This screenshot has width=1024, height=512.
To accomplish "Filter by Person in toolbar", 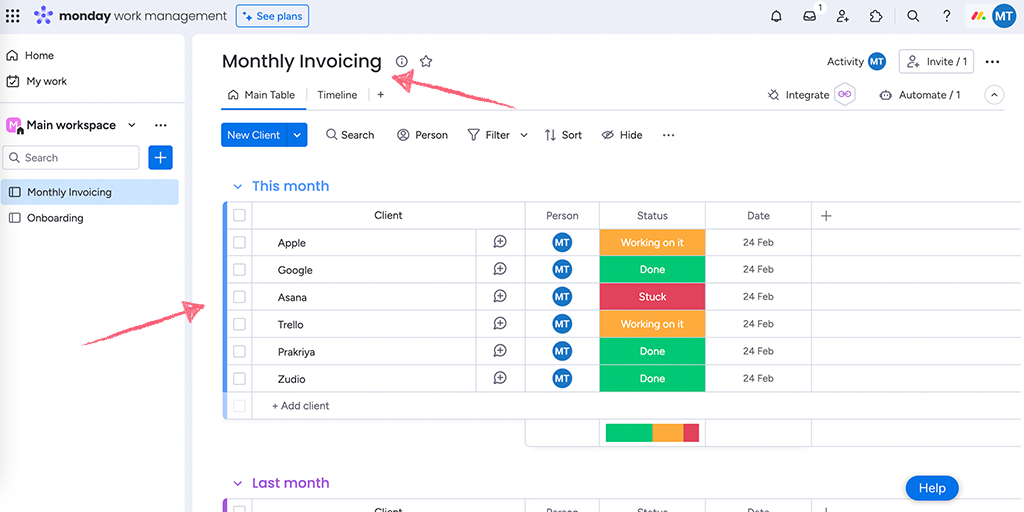I will [x=423, y=135].
